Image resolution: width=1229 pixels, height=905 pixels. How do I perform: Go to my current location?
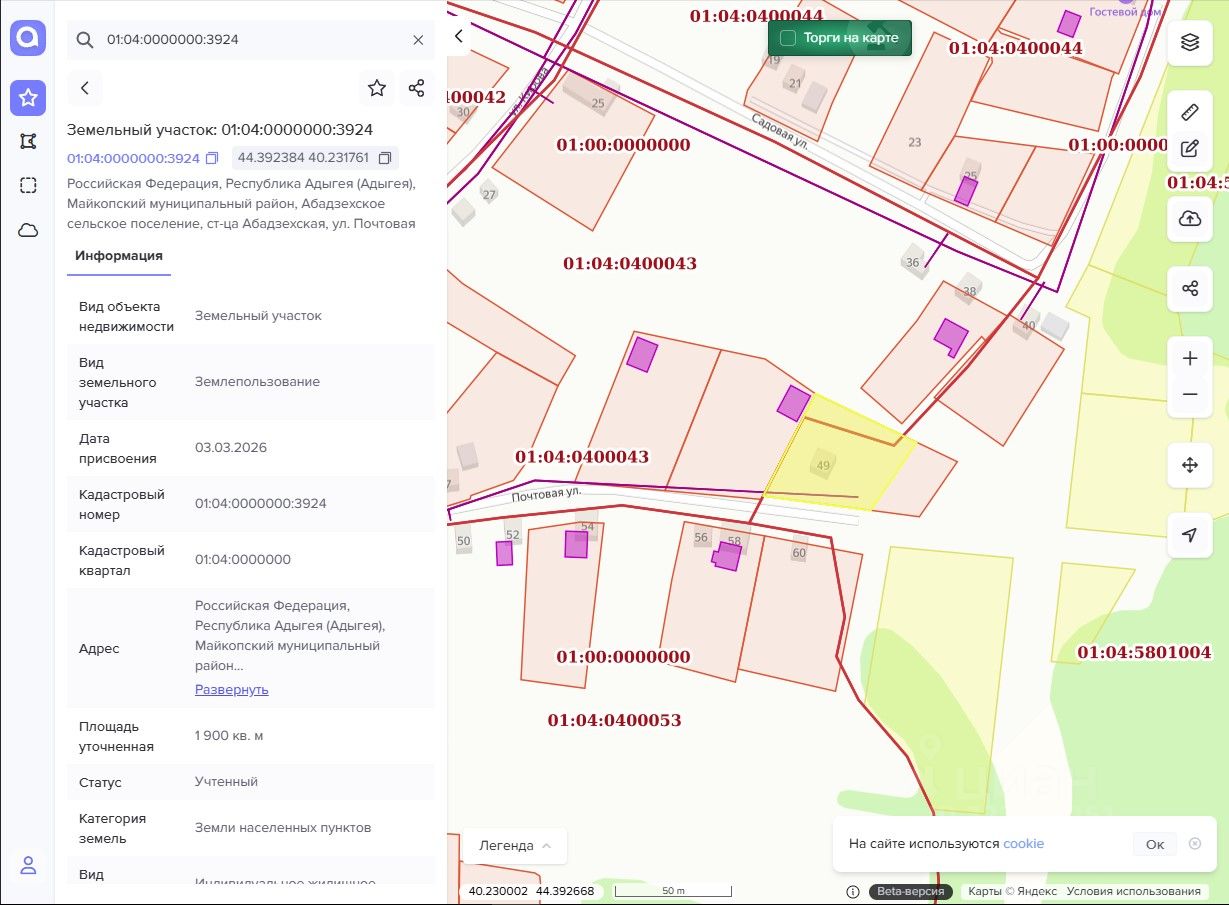1189,535
